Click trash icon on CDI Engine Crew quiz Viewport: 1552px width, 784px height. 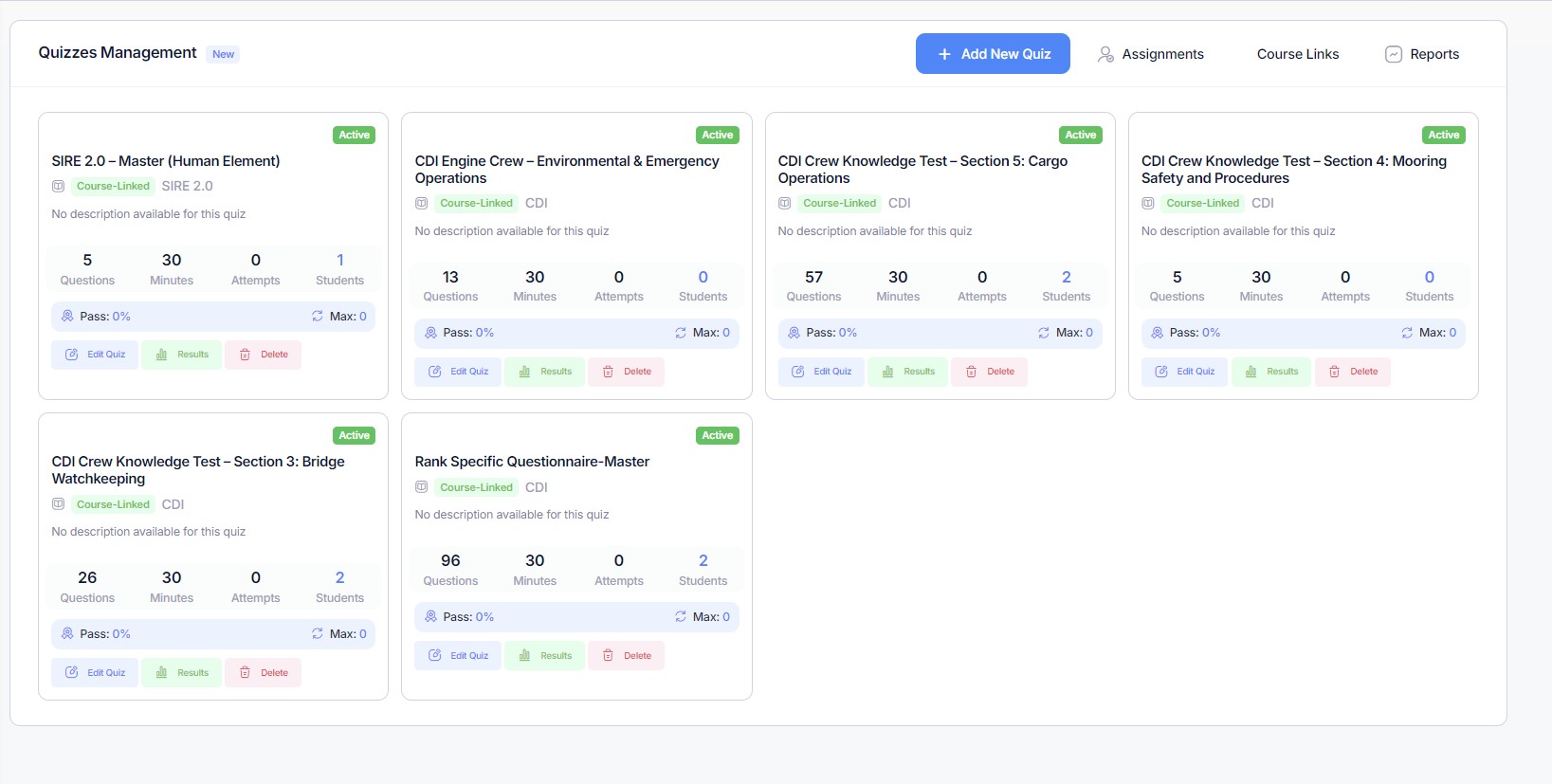point(609,372)
